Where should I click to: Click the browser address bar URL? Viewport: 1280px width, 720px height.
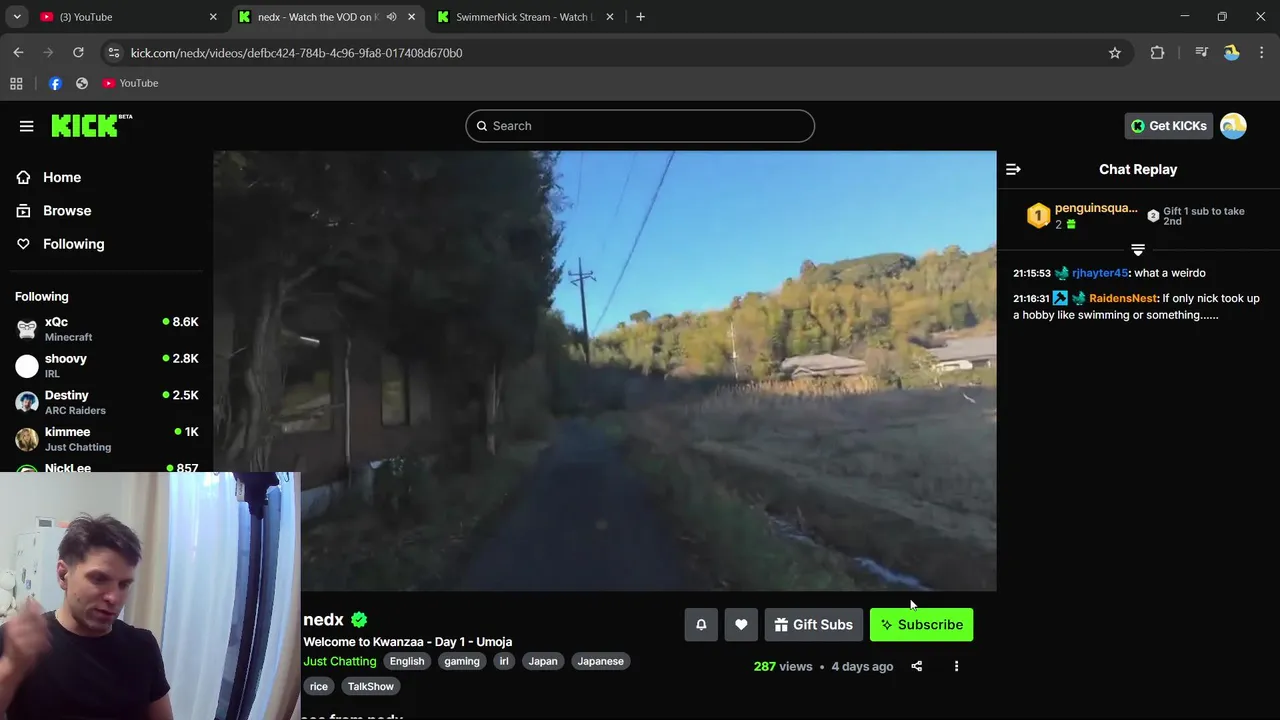click(296, 53)
